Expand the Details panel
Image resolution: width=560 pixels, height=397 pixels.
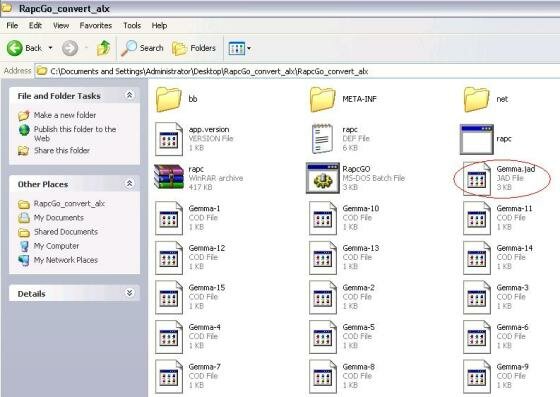129,293
